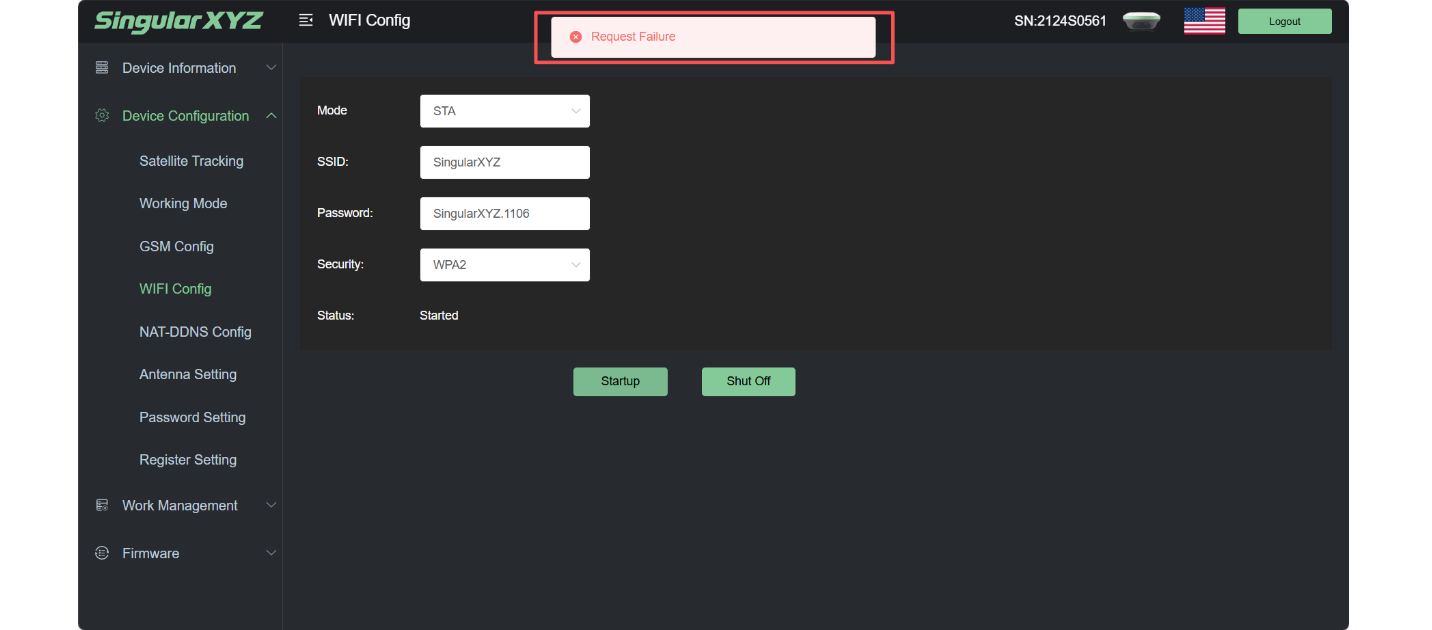Expand the Firmware menu chevron
Viewport: 1432px width, 630px height.
tap(271, 553)
